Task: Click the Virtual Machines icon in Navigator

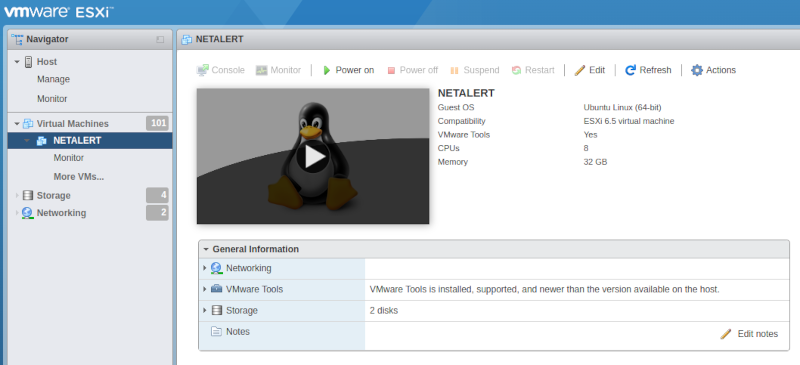Action: tap(28, 124)
